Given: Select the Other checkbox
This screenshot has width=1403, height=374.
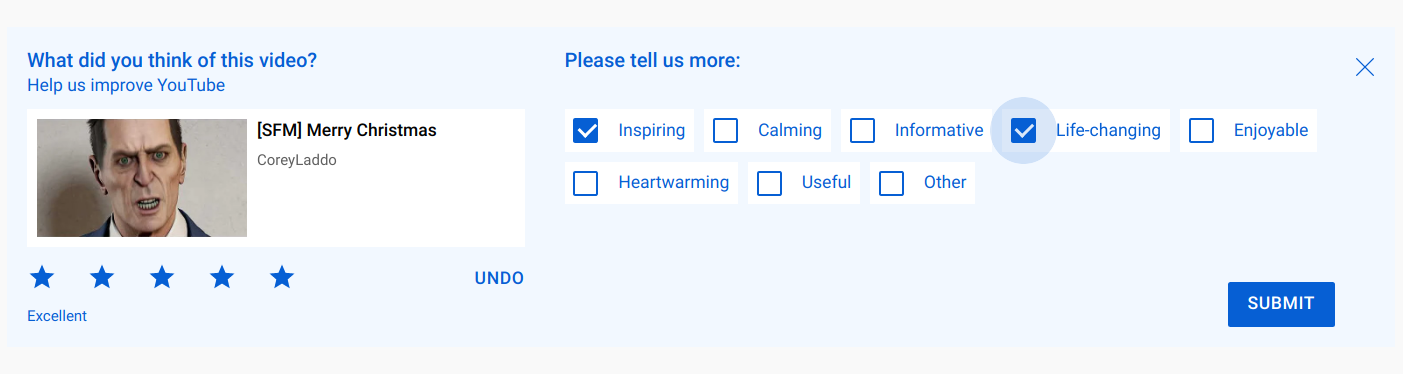Looking at the screenshot, I should [x=891, y=183].
